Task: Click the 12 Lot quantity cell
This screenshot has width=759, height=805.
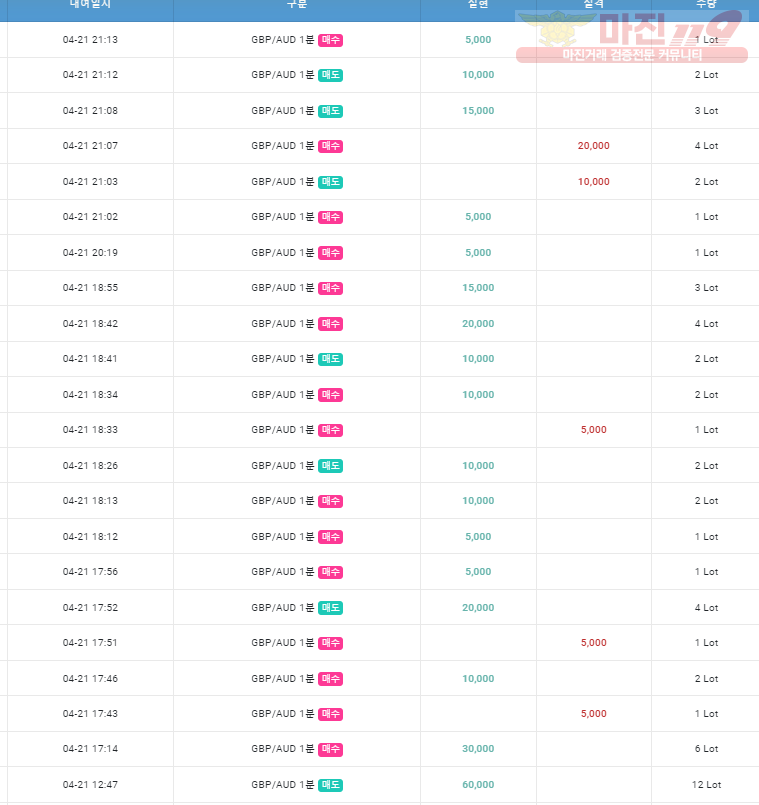Action: pyautogui.click(x=706, y=784)
